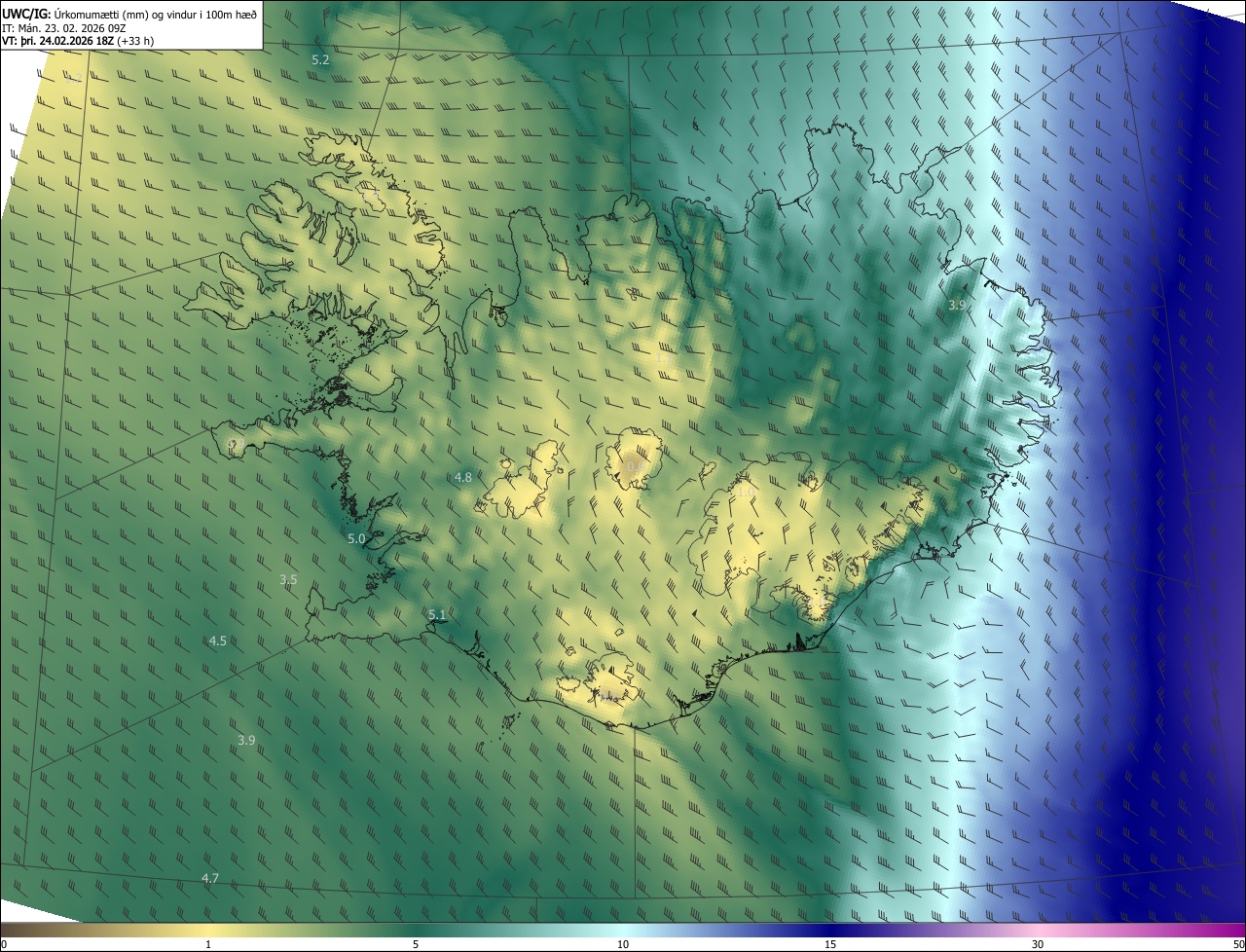Pick the dark navy colorbar segment near 15

click(x=830, y=930)
